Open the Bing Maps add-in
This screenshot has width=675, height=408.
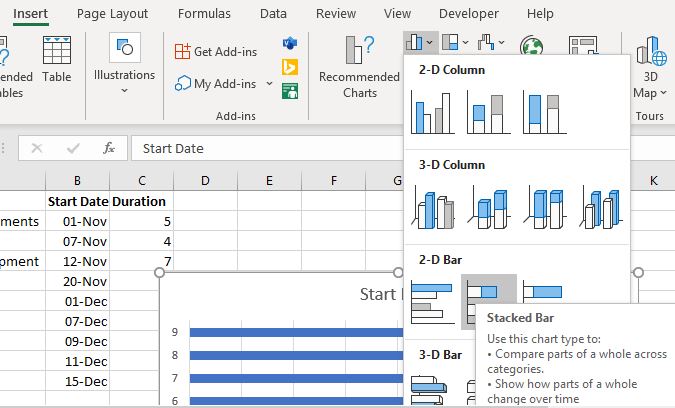[x=291, y=68]
